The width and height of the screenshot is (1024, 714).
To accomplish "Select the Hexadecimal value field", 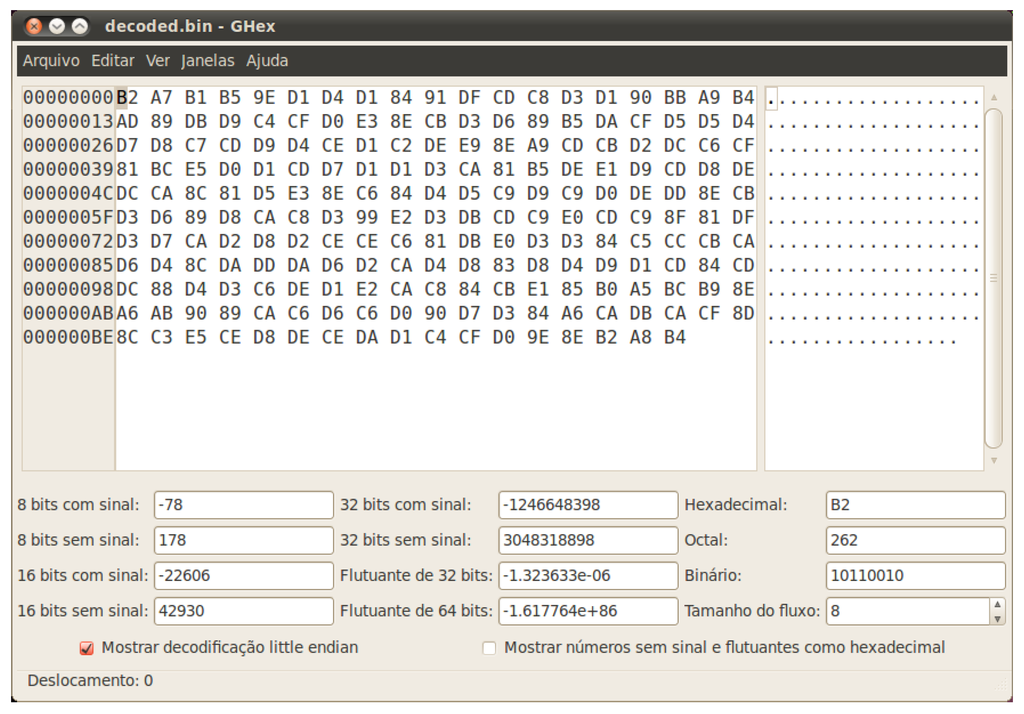I will pyautogui.click(x=915, y=505).
